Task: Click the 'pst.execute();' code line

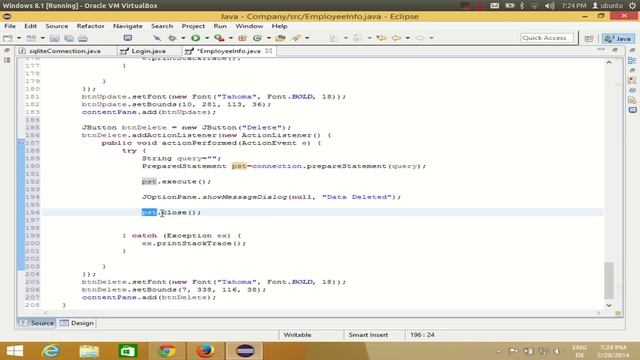Action: click(176, 181)
